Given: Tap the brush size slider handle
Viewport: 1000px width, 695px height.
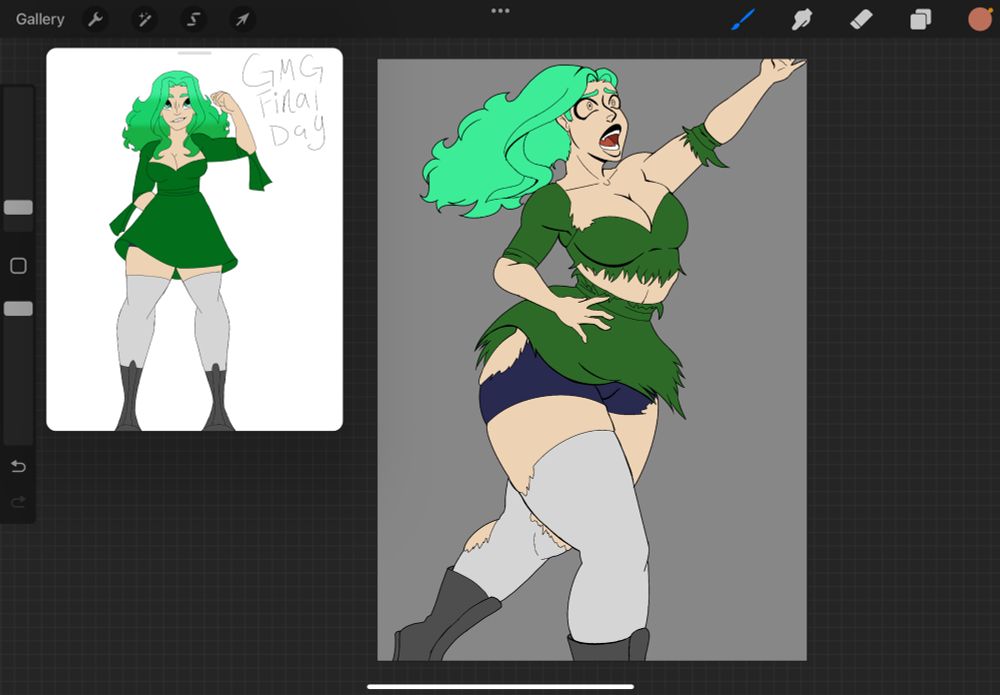Looking at the screenshot, I should (x=18, y=207).
